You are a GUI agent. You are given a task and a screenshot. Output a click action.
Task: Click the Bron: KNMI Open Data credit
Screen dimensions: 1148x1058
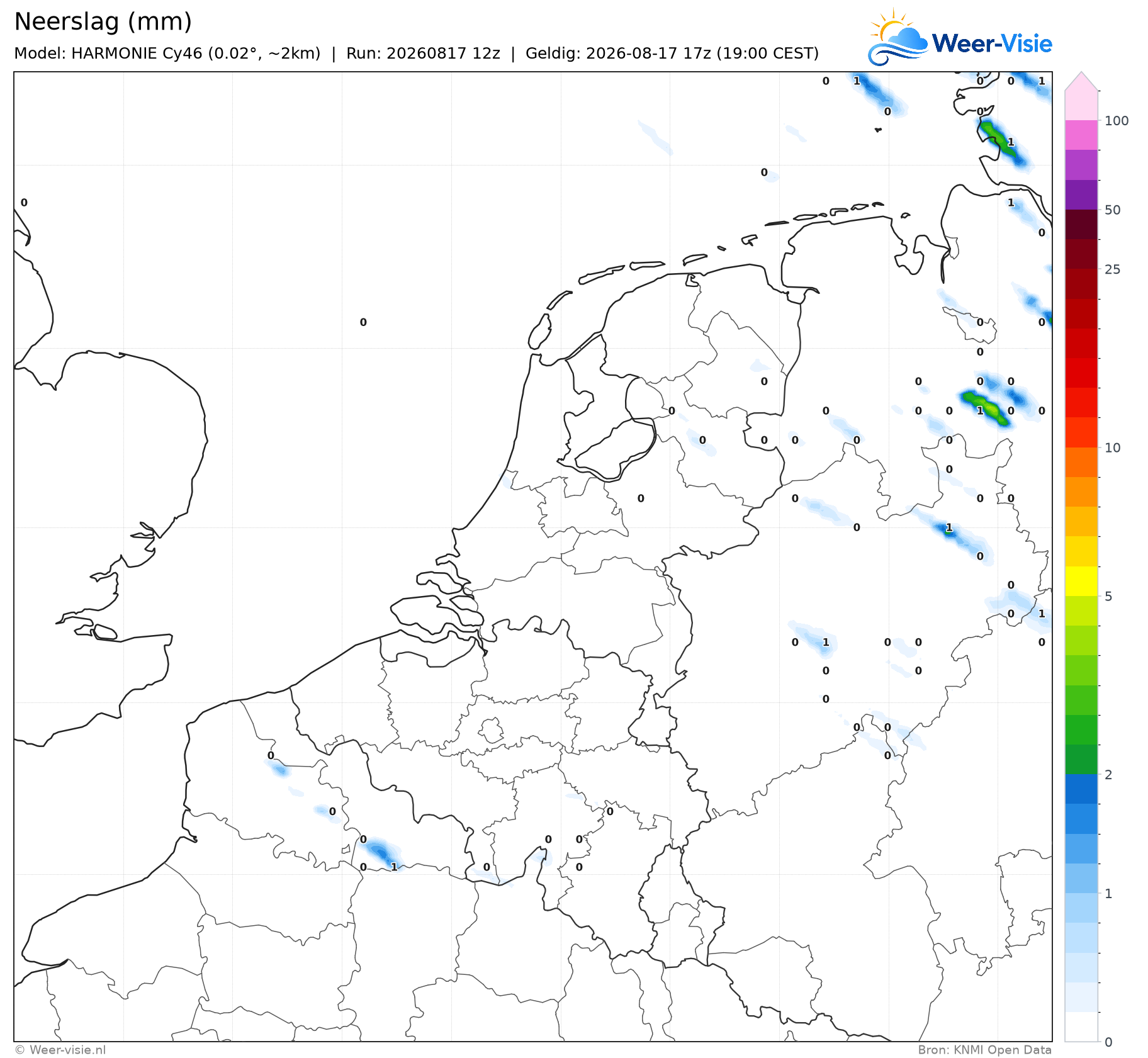coord(984,1050)
